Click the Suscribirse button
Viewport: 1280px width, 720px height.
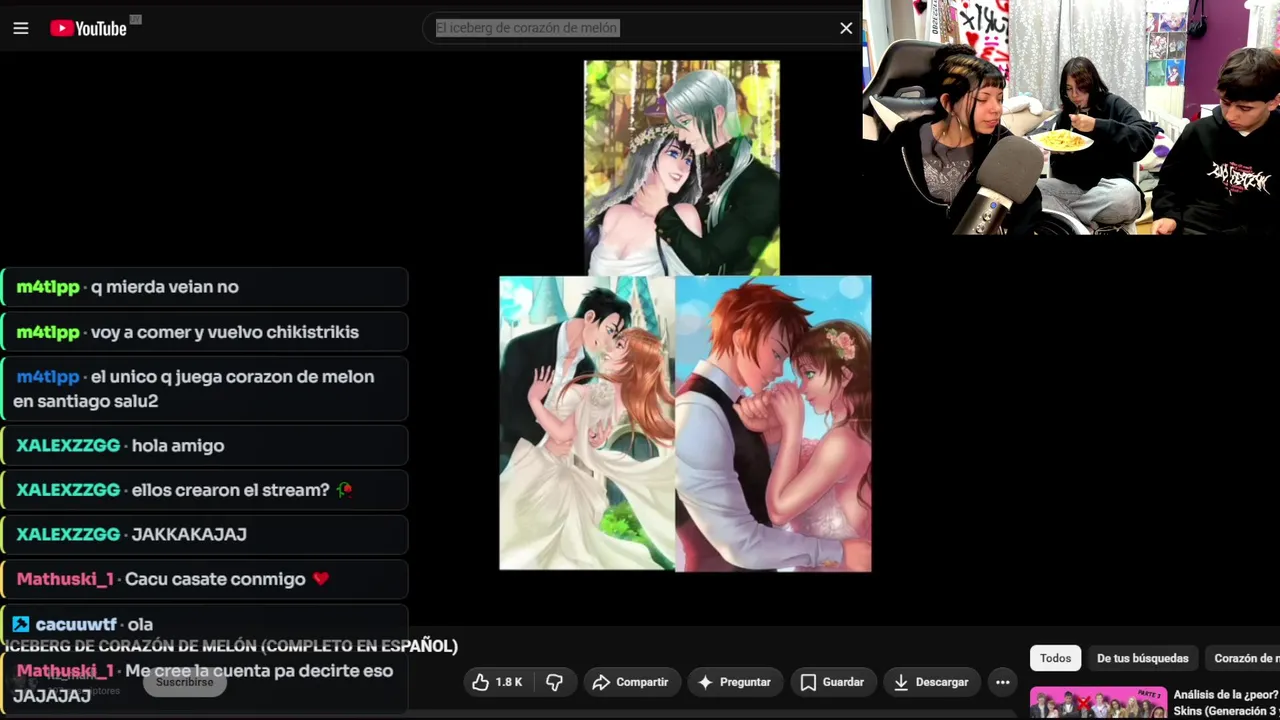point(184,682)
